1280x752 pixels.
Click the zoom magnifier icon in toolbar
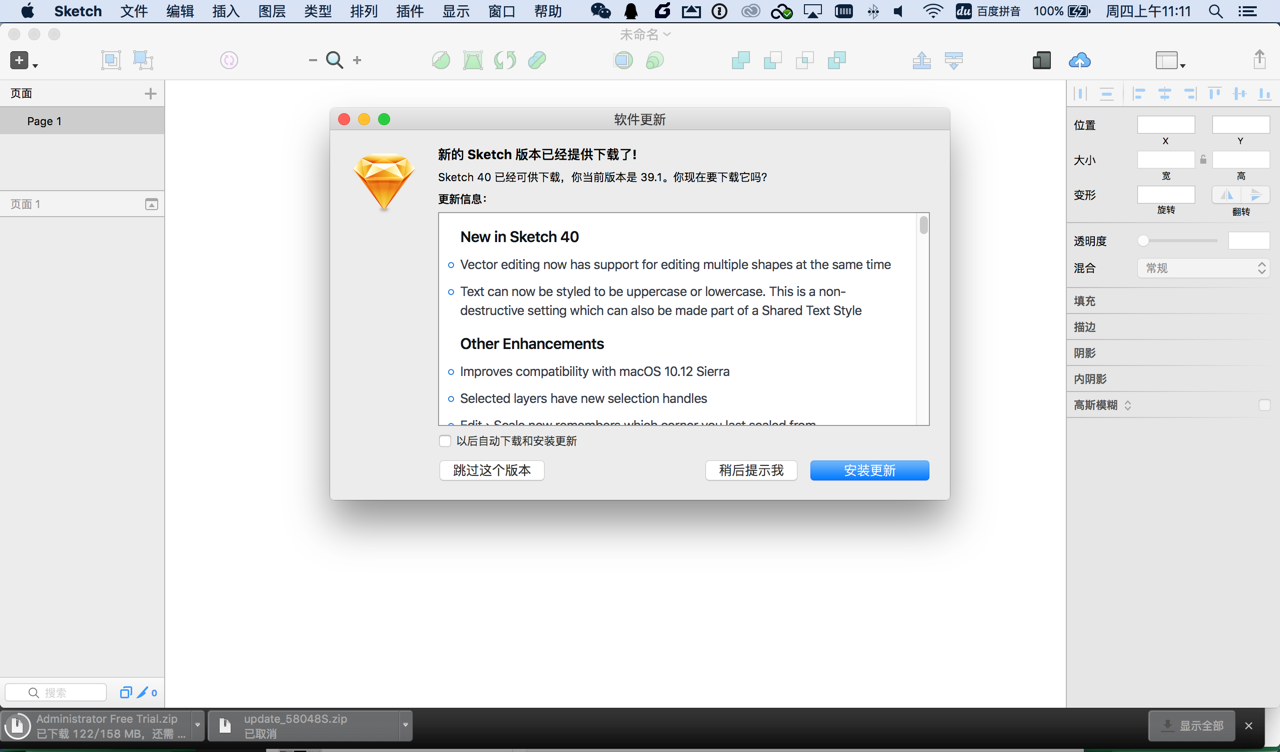pyautogui.click(x=335, y=61)
